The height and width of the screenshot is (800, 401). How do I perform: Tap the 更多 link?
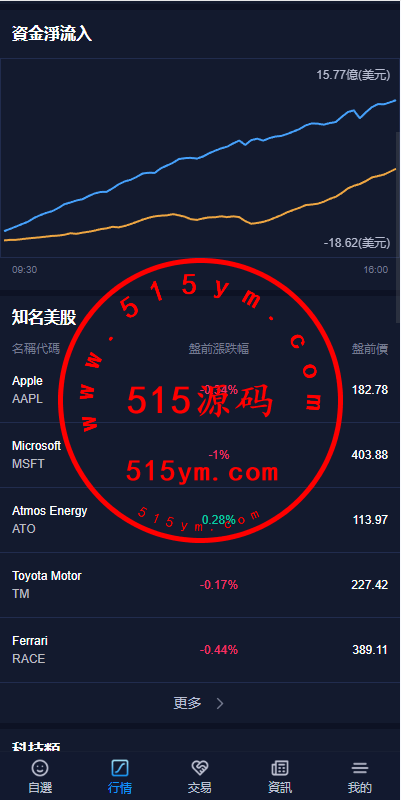[x=188, y=703]
